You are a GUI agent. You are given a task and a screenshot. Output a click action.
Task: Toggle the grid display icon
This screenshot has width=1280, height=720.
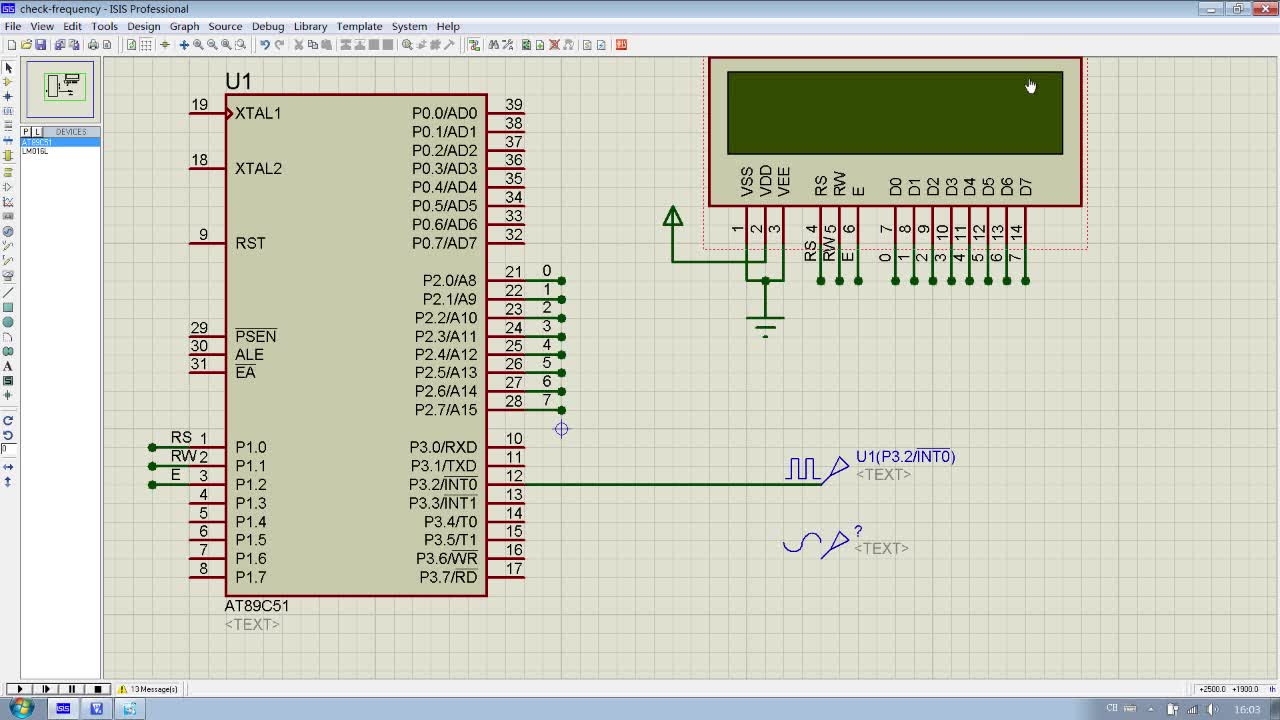point(145,44)
